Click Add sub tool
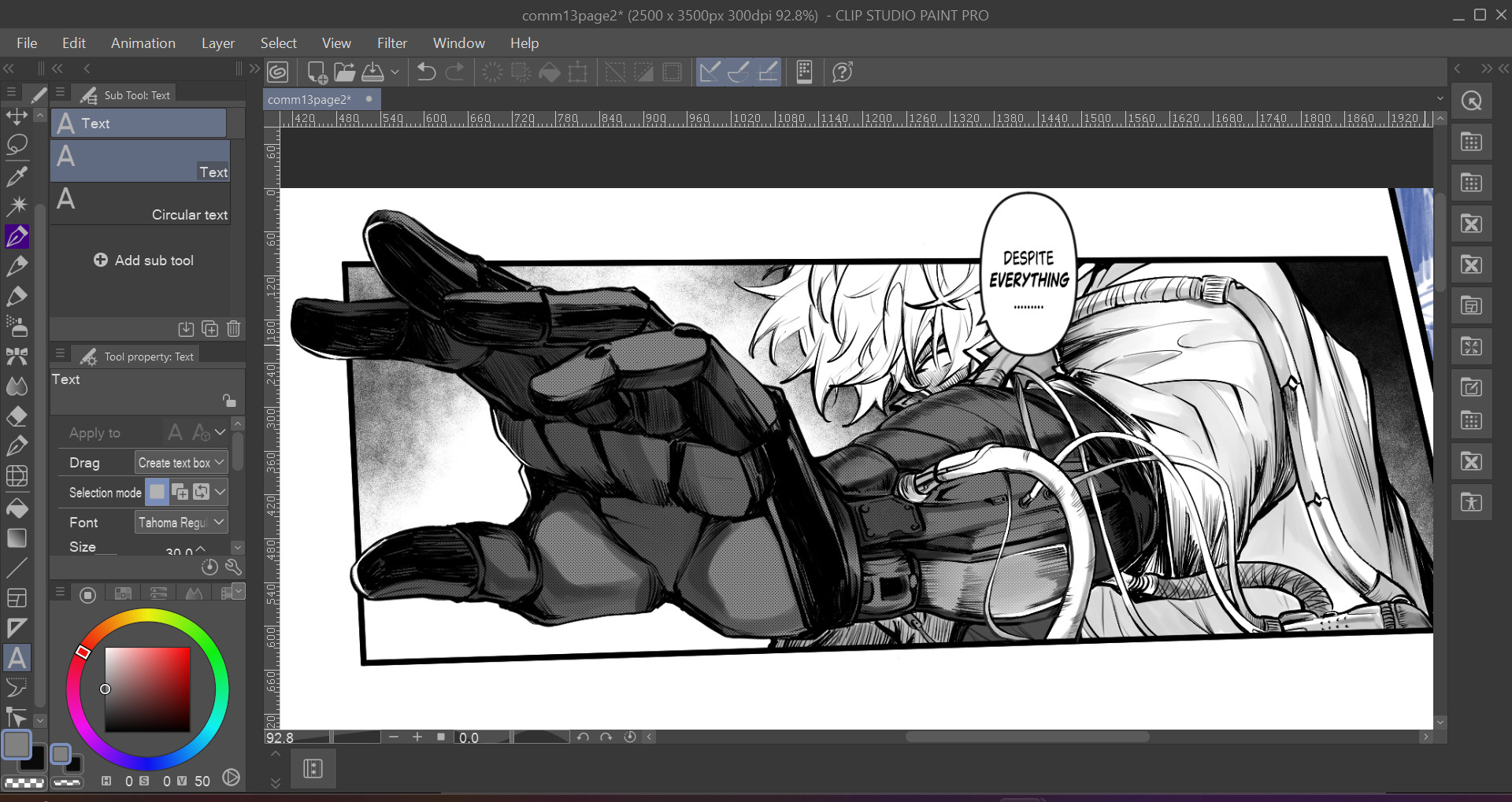The height and width of the screenshot is (802, 1512). tap(143, 261)
